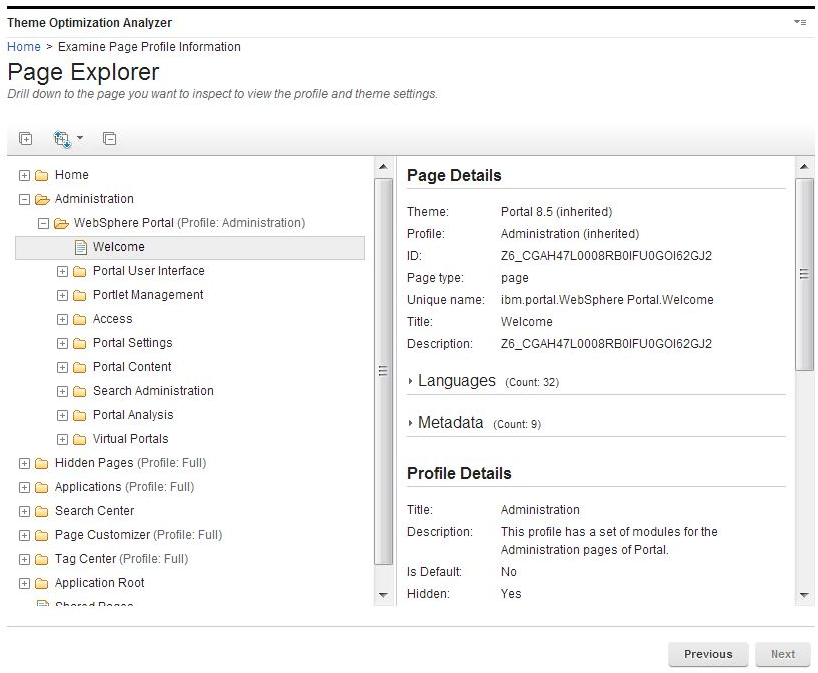Click the Search Administration folder icon
The width and height of the screenshot is (818, 673).
80,391
